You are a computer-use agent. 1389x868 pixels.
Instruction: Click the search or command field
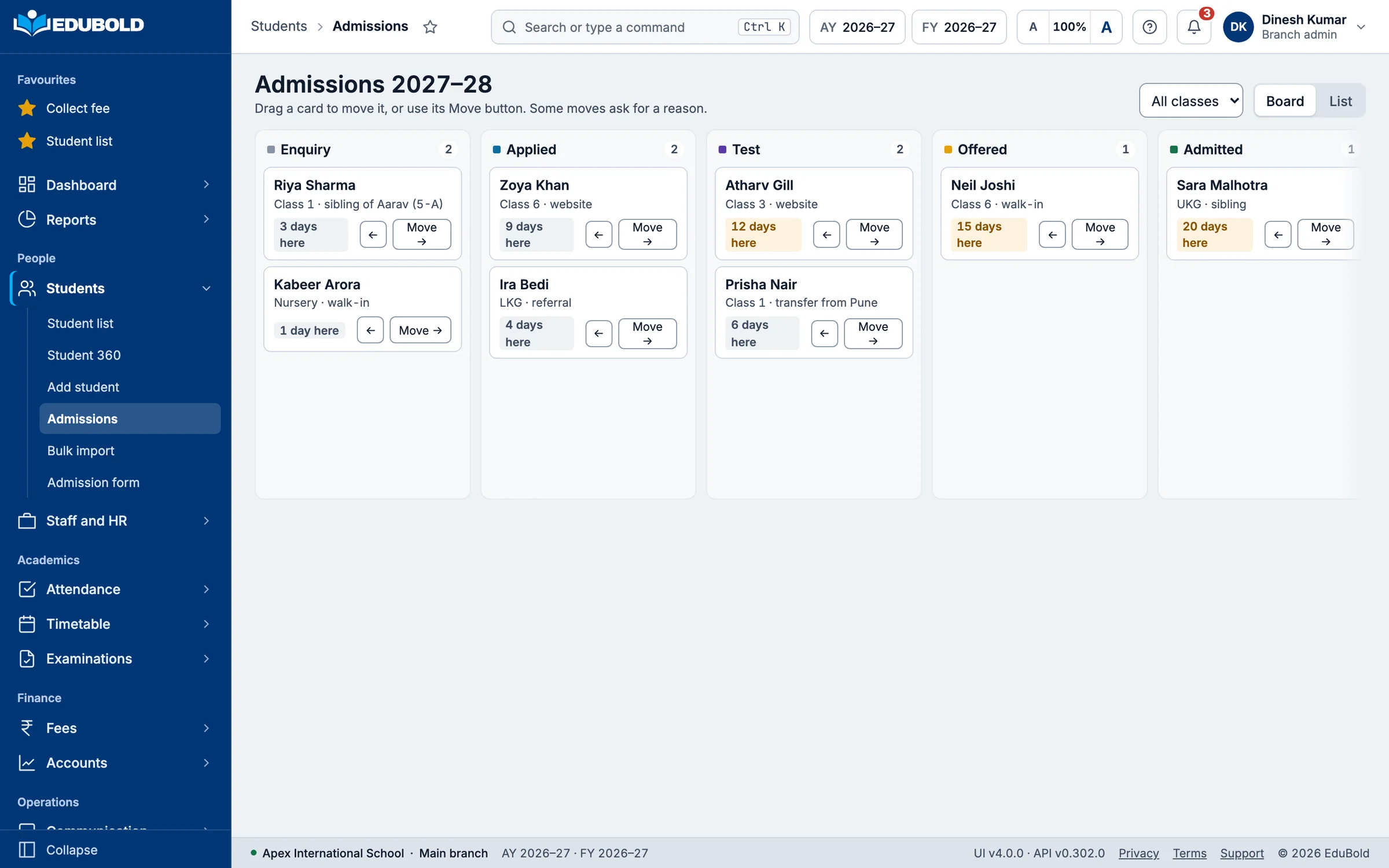645,27
